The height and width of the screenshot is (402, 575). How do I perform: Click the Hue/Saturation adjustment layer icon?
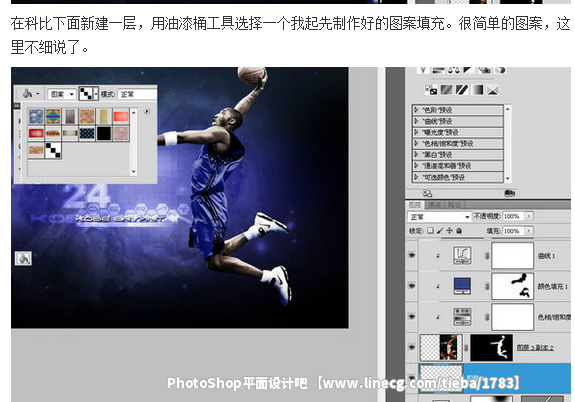(462, 317)
